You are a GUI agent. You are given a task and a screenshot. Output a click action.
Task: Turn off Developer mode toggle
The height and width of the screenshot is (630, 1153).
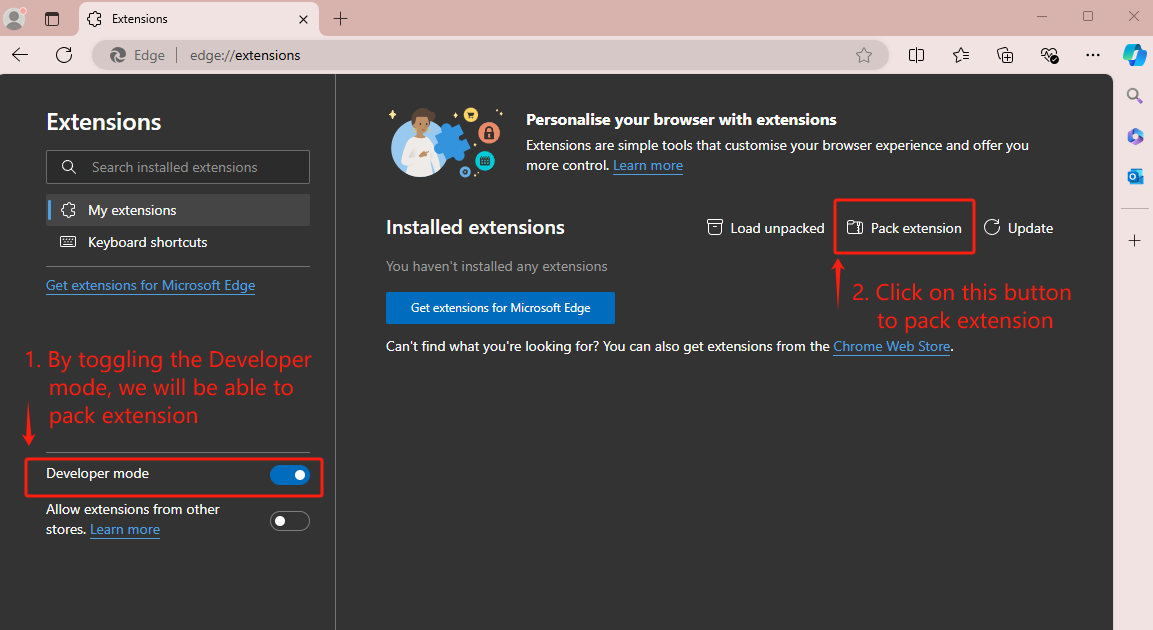coord(290,475)
